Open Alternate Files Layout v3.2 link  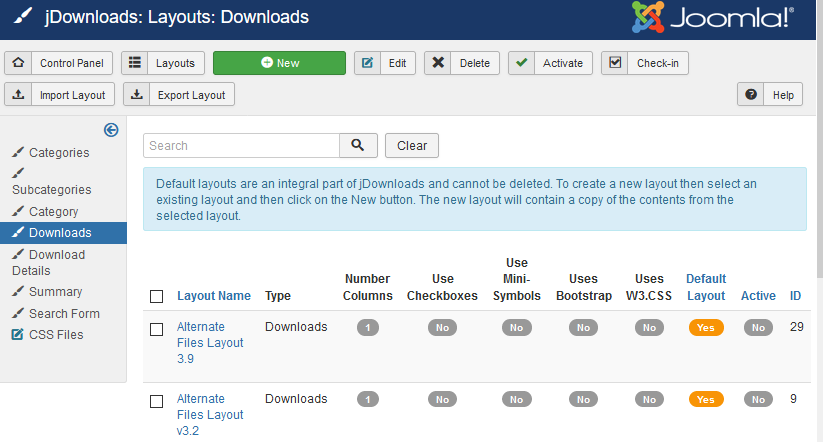tap(210, 415)
